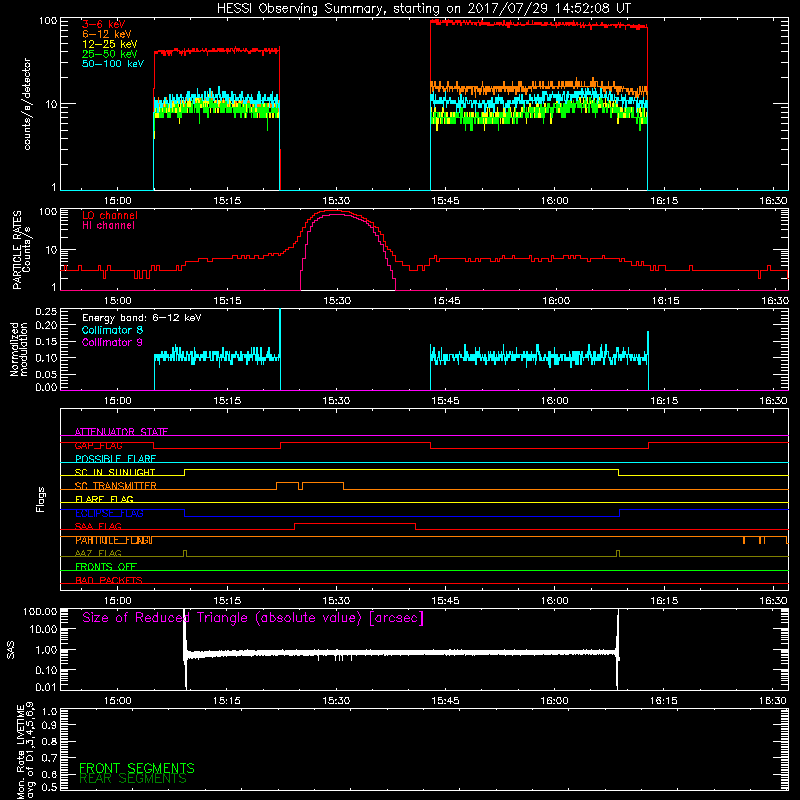The image size is (800, 800).
Task: Click the POSSIBLE_FLARE flag label
Action: click(115, 459)
